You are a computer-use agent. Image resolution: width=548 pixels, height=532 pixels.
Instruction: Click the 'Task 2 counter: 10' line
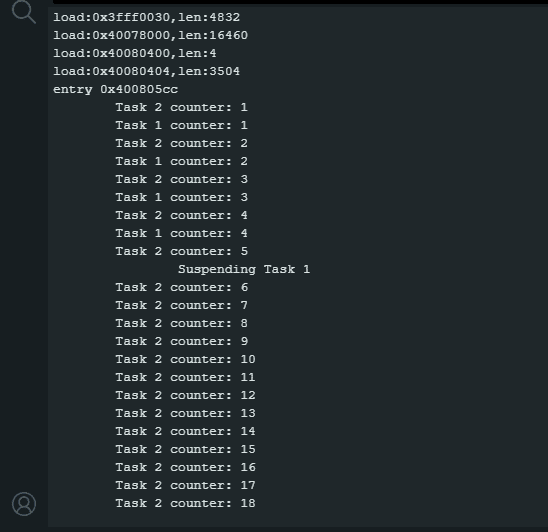tap(186, 359)
